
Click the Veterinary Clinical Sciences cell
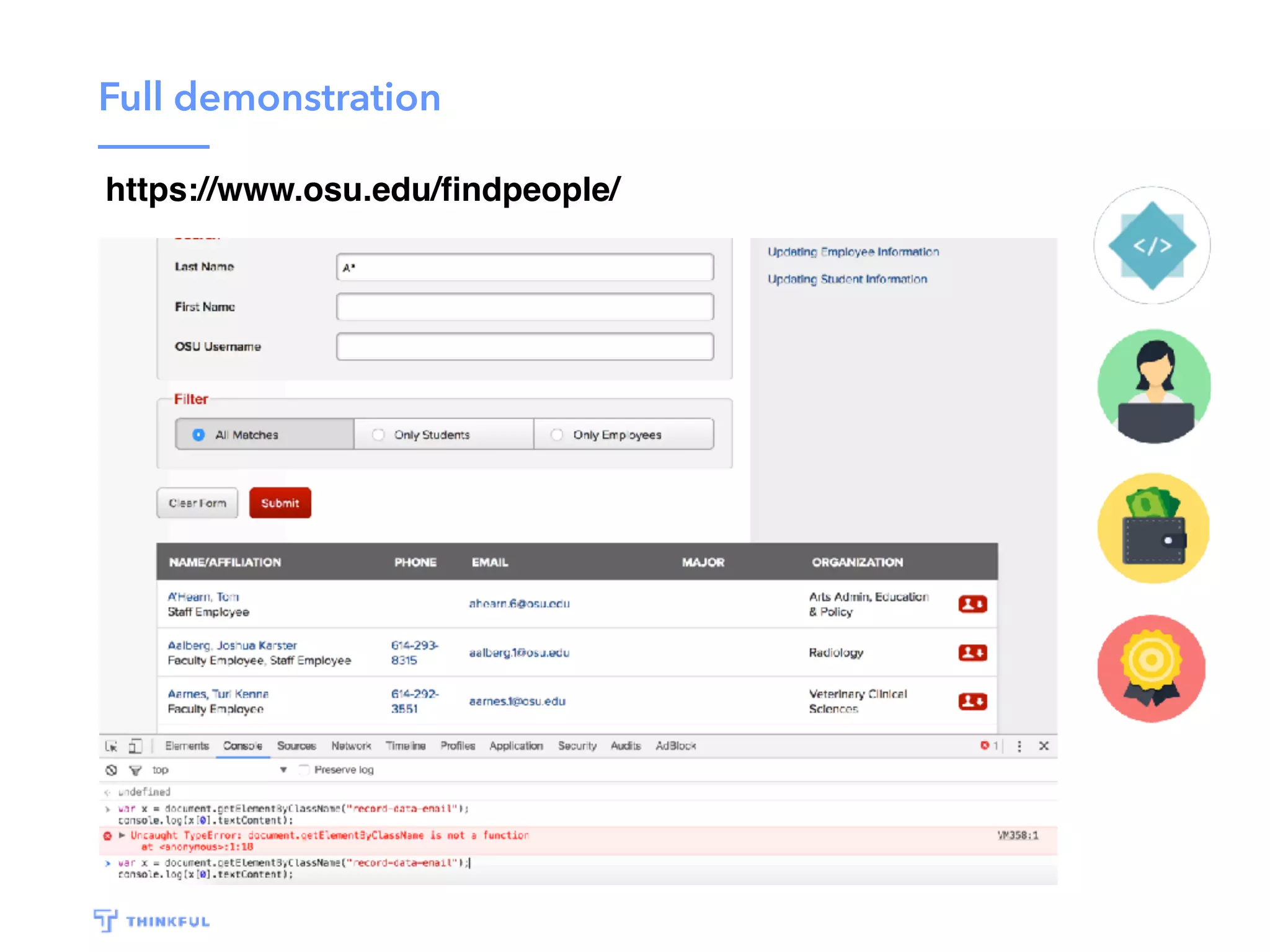pos(858,701)
